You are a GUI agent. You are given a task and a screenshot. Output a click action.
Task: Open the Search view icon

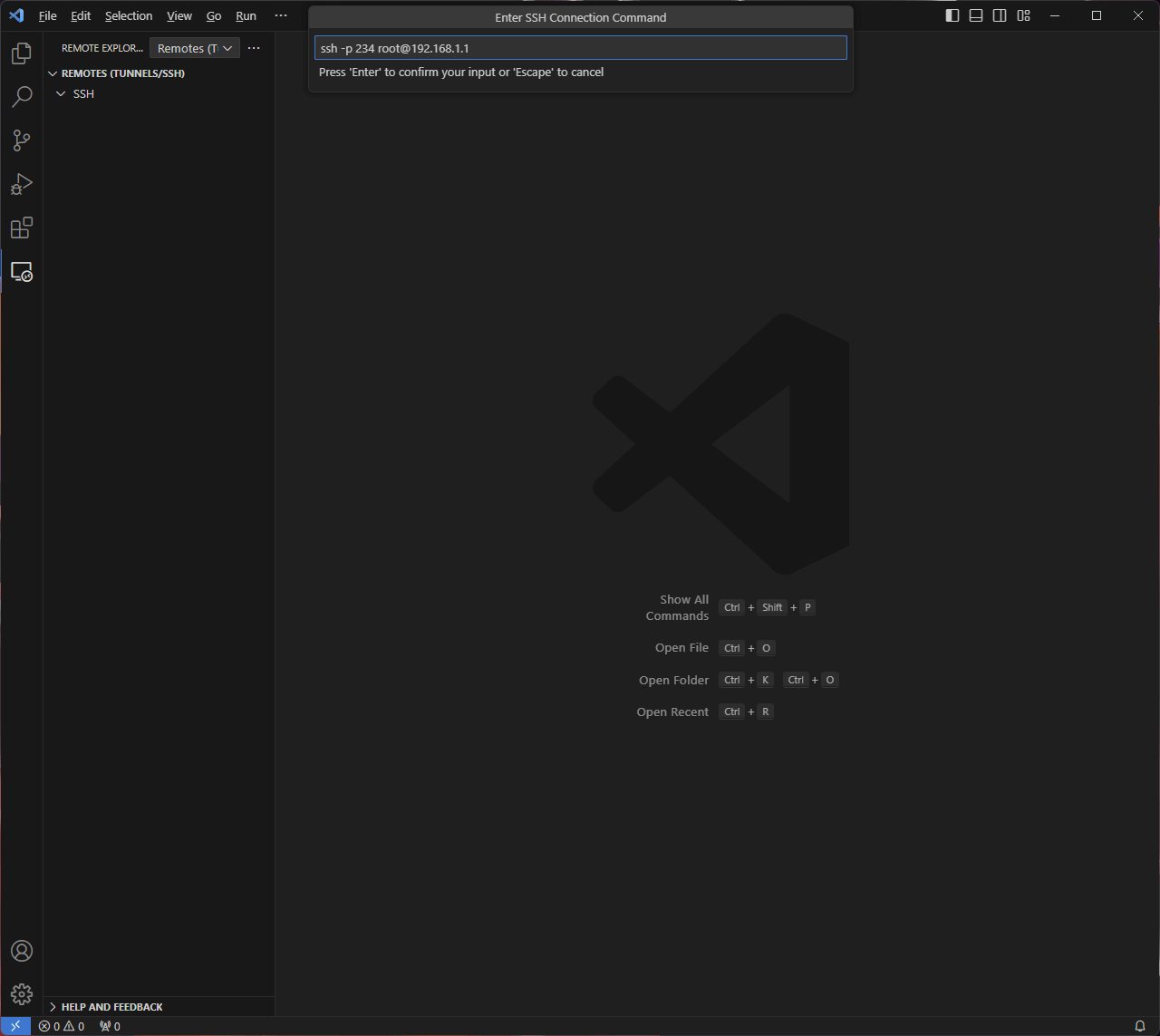(22, 97)
